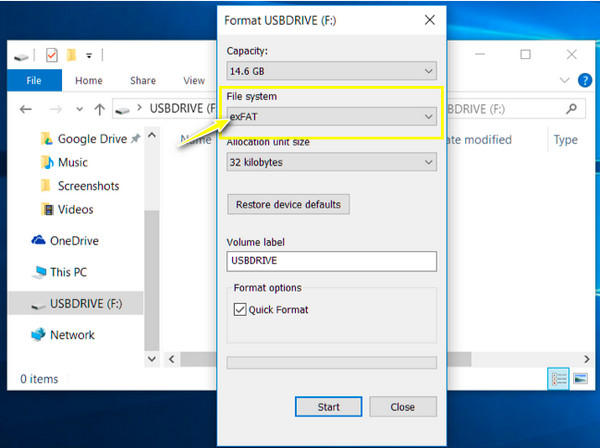Image resolution: width=600 pixels, height=448 pixels.
Task: Click drive icon in the address bar
Action: coord(122,110)
